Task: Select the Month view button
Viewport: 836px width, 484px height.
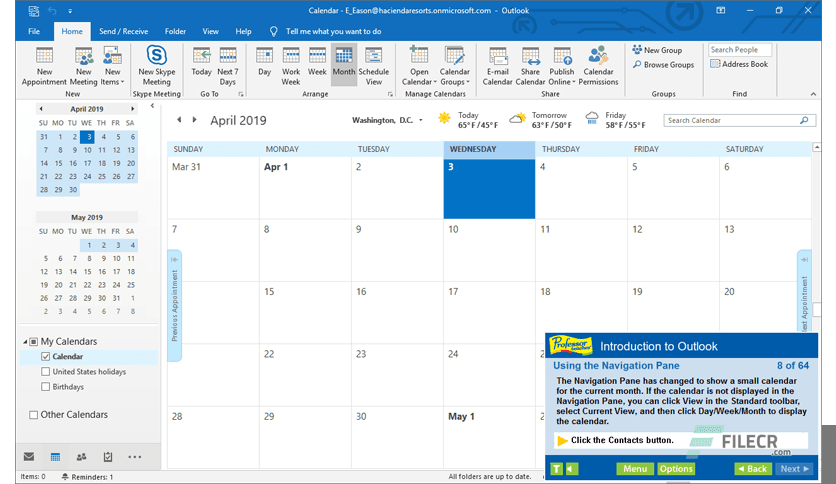Action: click(x=343, y=62)
